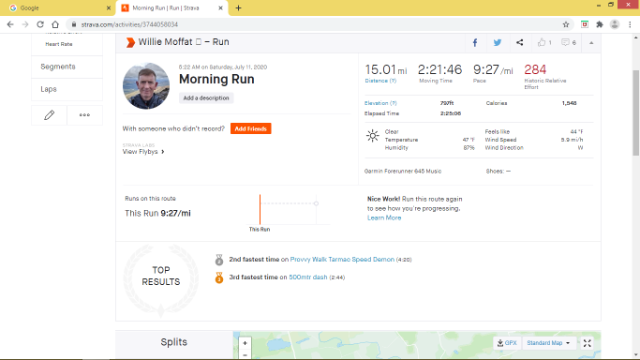Expand map to fullscreen
This screenshot has height=360, width=640.
[x=587, y=343]
